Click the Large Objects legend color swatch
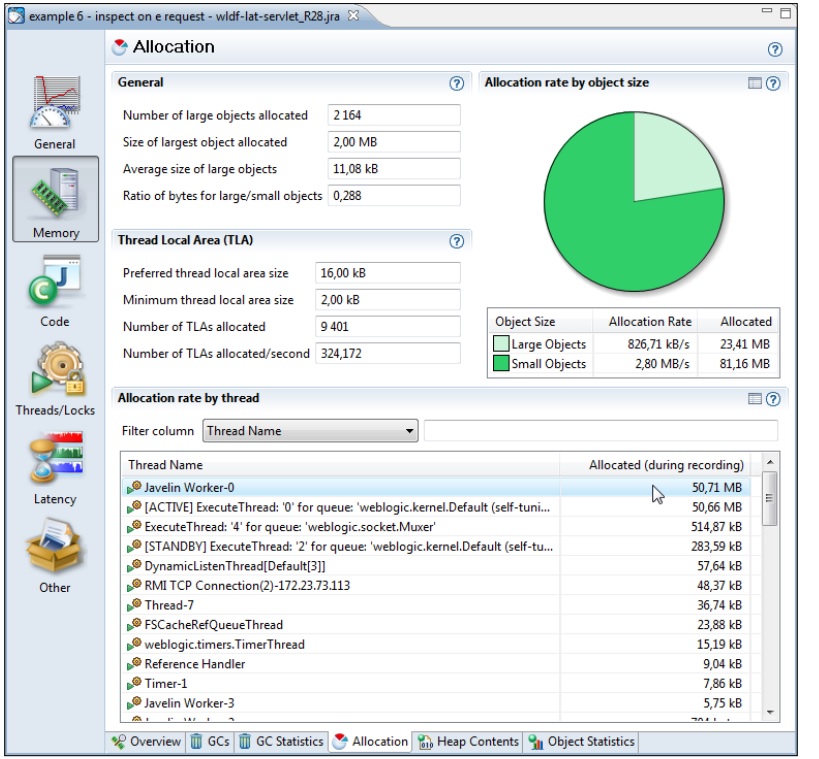Viewport: 819px width, 759px height. pyautogui.click(x=500, y=344)
